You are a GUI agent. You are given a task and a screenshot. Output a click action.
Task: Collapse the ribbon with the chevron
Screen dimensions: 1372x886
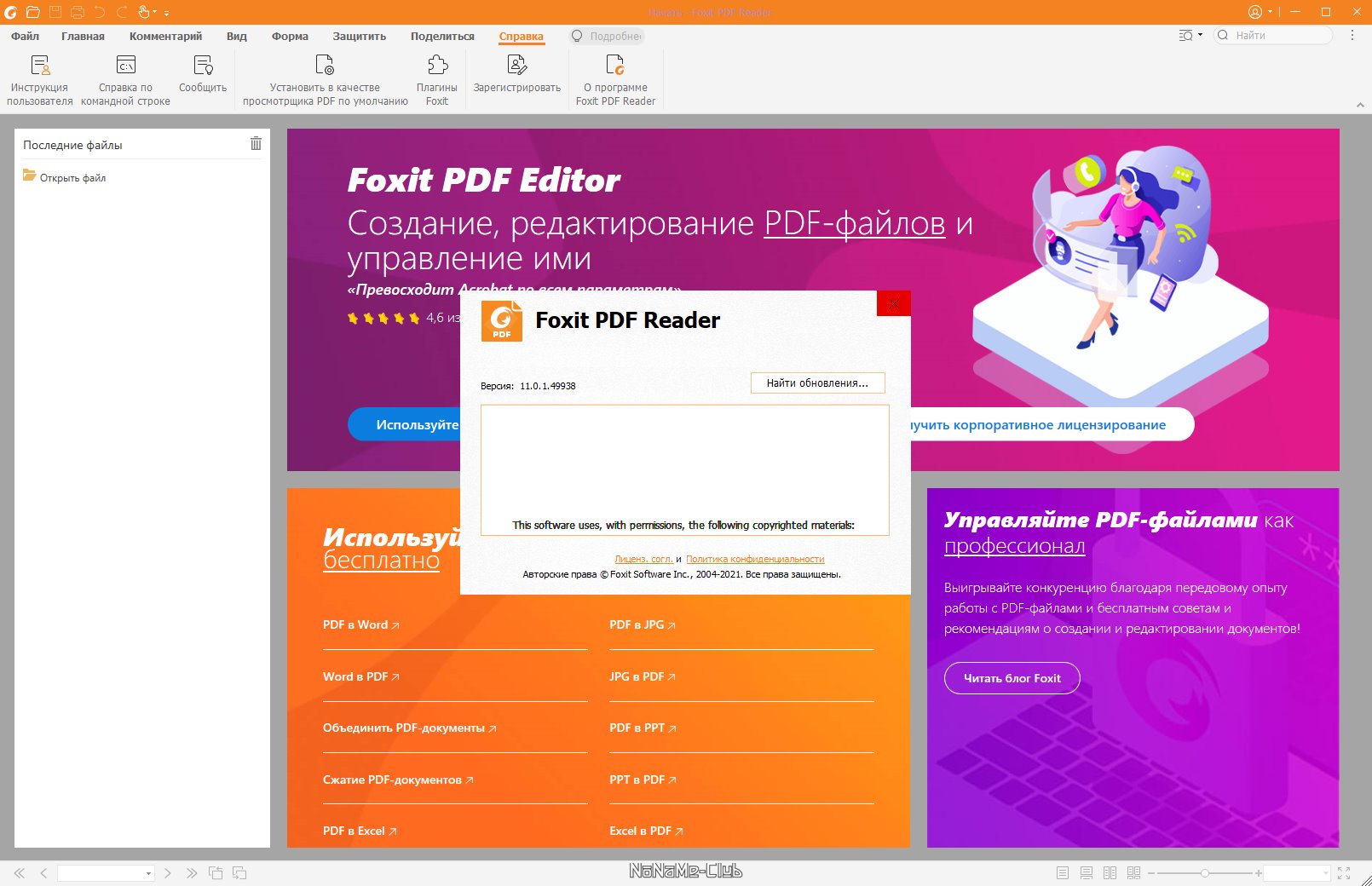pyautogui.click(x=1360, y=105)
